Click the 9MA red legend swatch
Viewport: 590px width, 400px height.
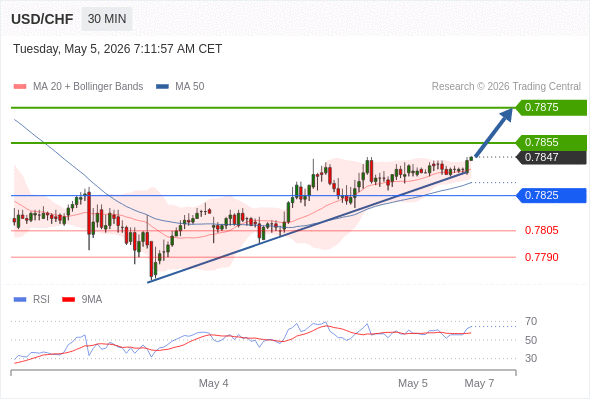pos(68,300)
